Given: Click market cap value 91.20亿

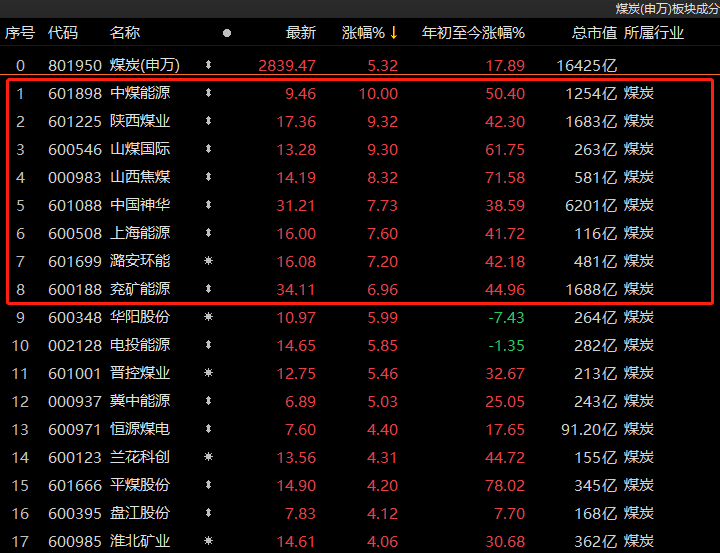Looking at the screenshot, I should pos(589,430).
